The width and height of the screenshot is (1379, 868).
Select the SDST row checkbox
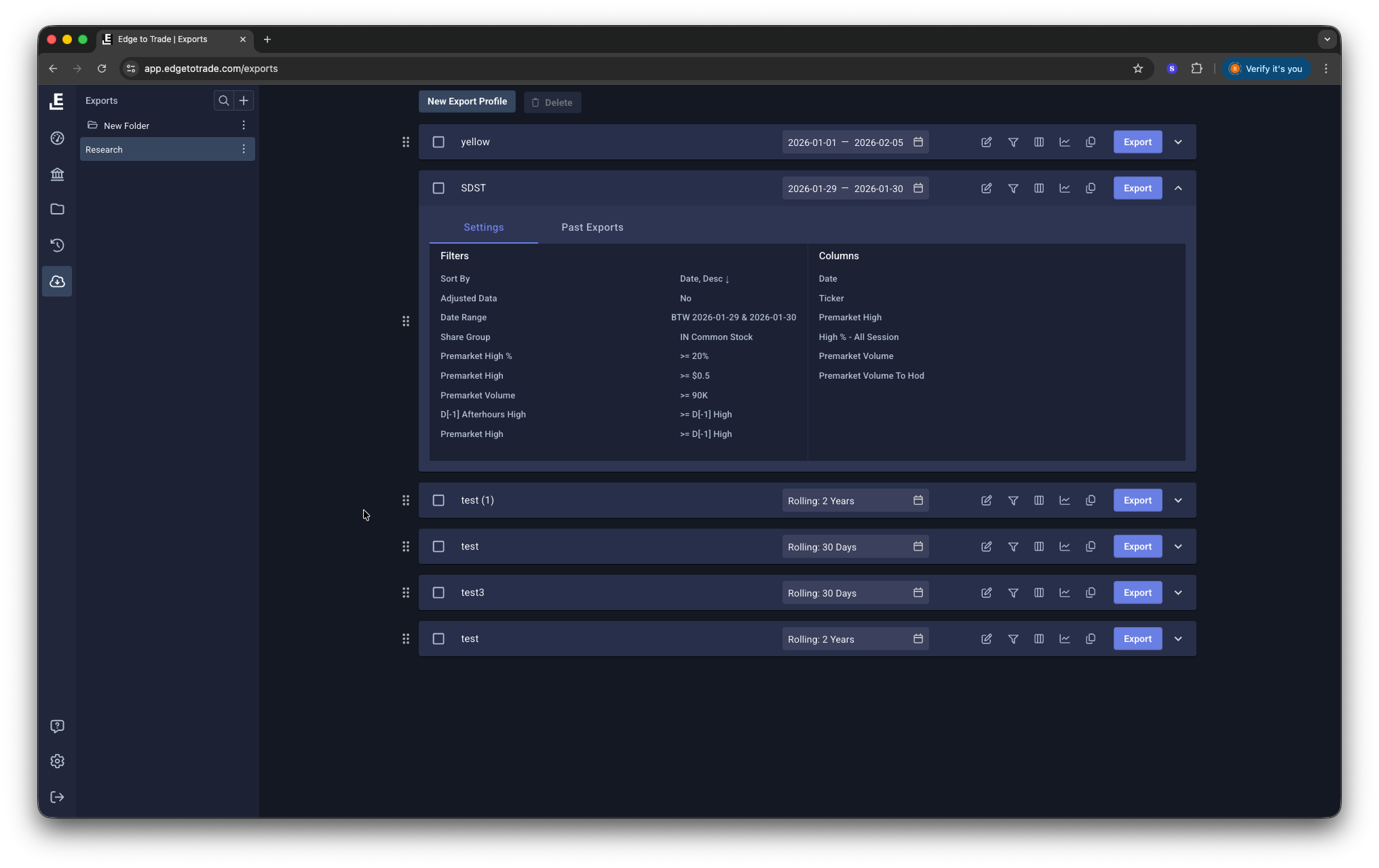click(438, 188)
